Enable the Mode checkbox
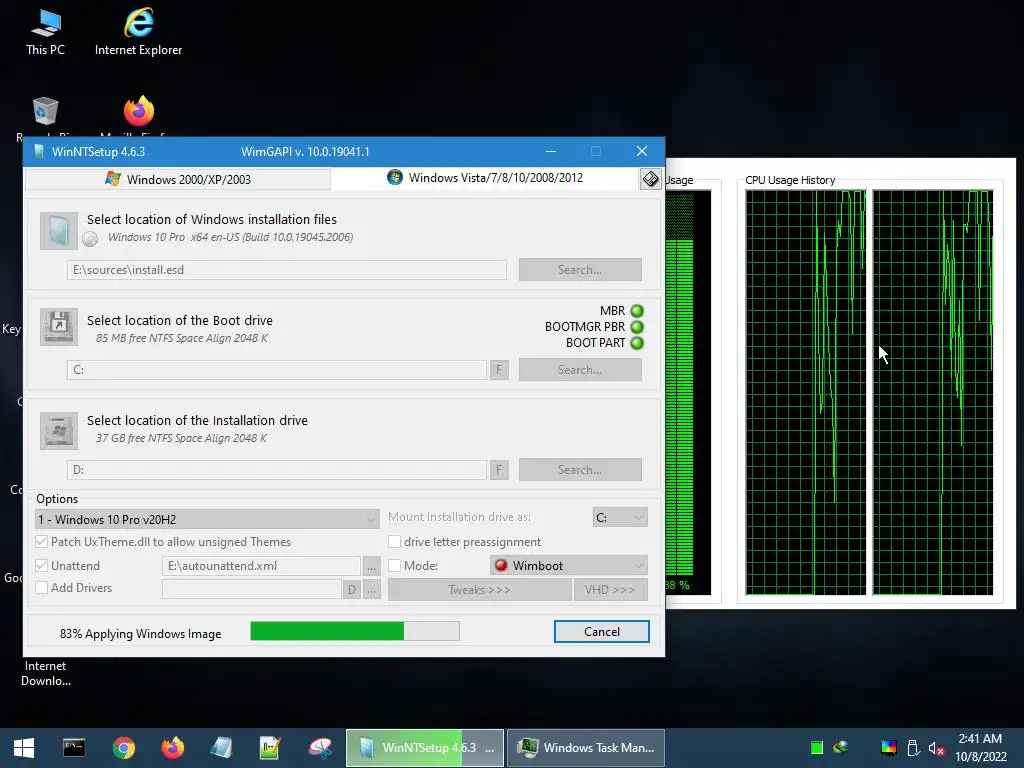Screen dimensions: 1024x768 (x=394, y=566)
